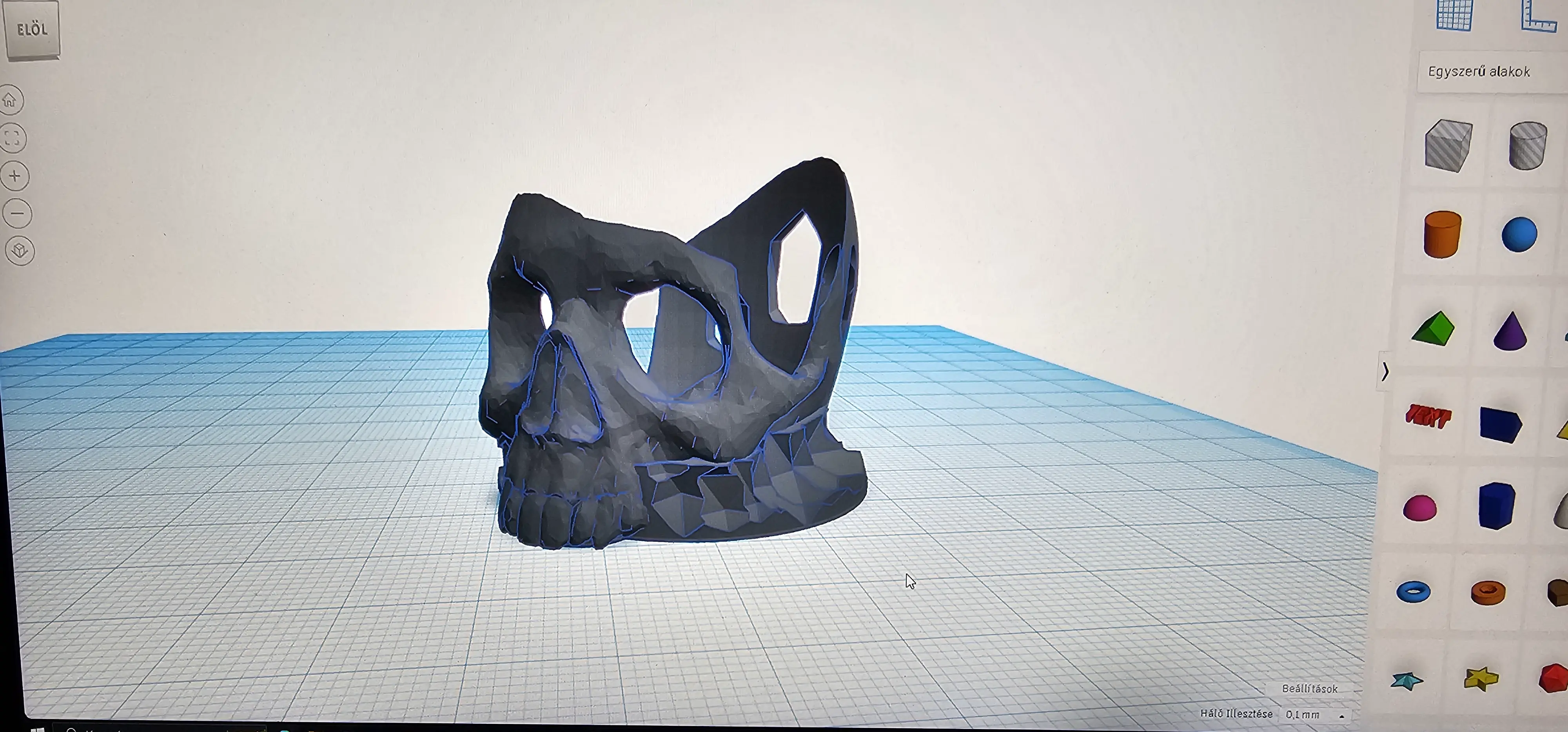The image size is (1568, 732).
Task: Toggle between perspective and orthographic view
Action: pyautogui.click(x=20, y=250)
